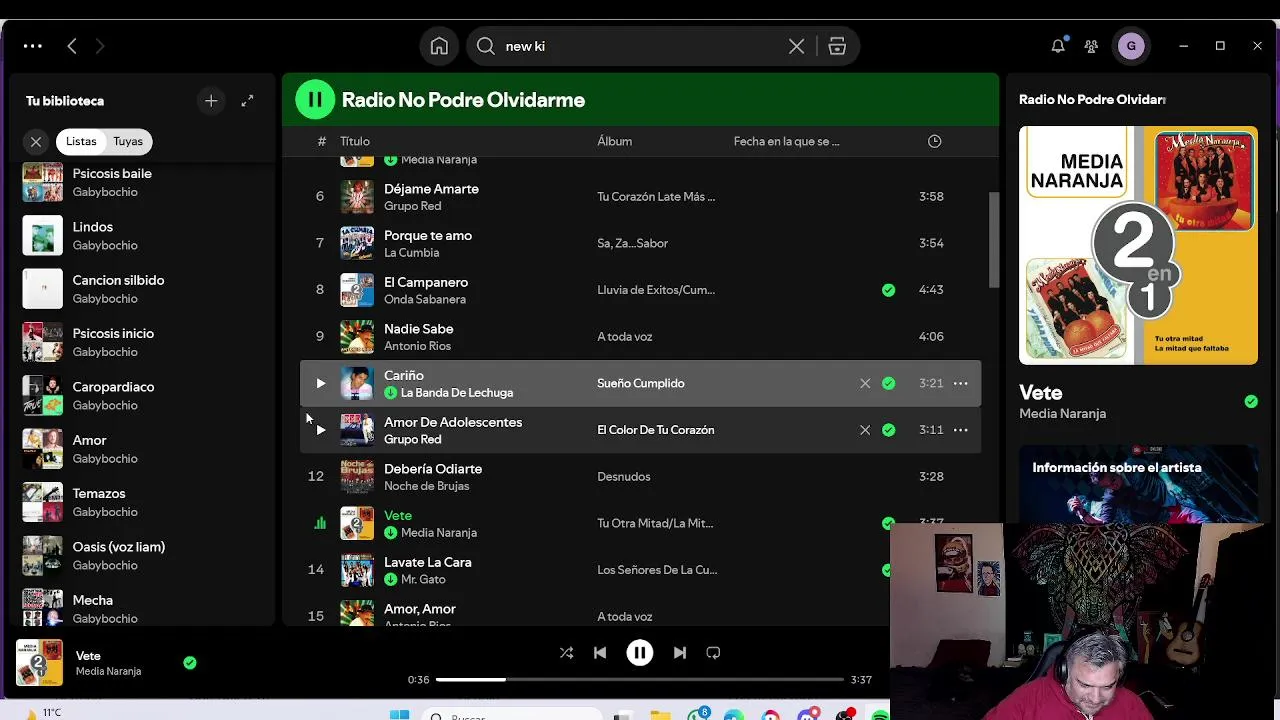Screen dimensions: 1280x720
Task: Go back with the left arrow
Action: 72,46
